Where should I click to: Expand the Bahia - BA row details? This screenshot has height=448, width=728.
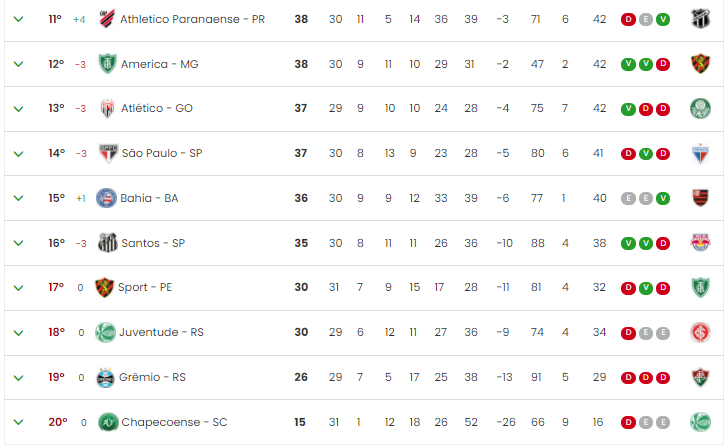tap(19, 198)
